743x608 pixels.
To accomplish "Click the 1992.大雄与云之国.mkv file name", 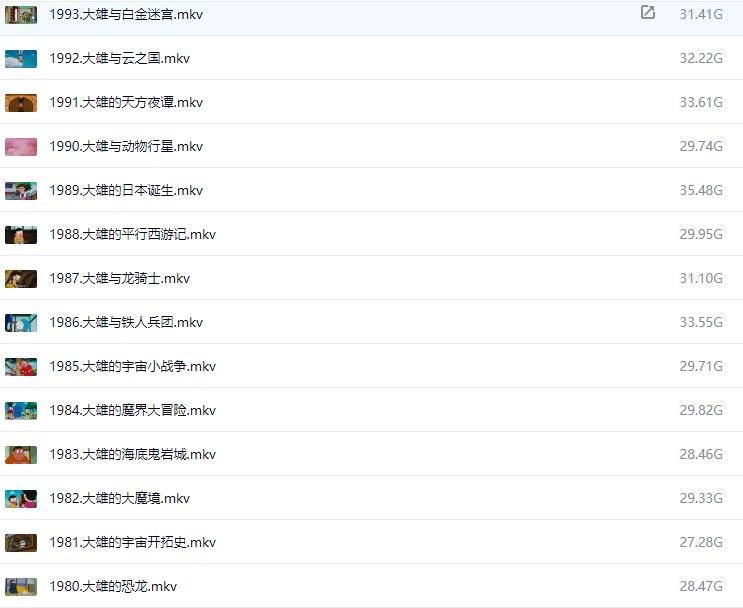I will pos(119,59).
